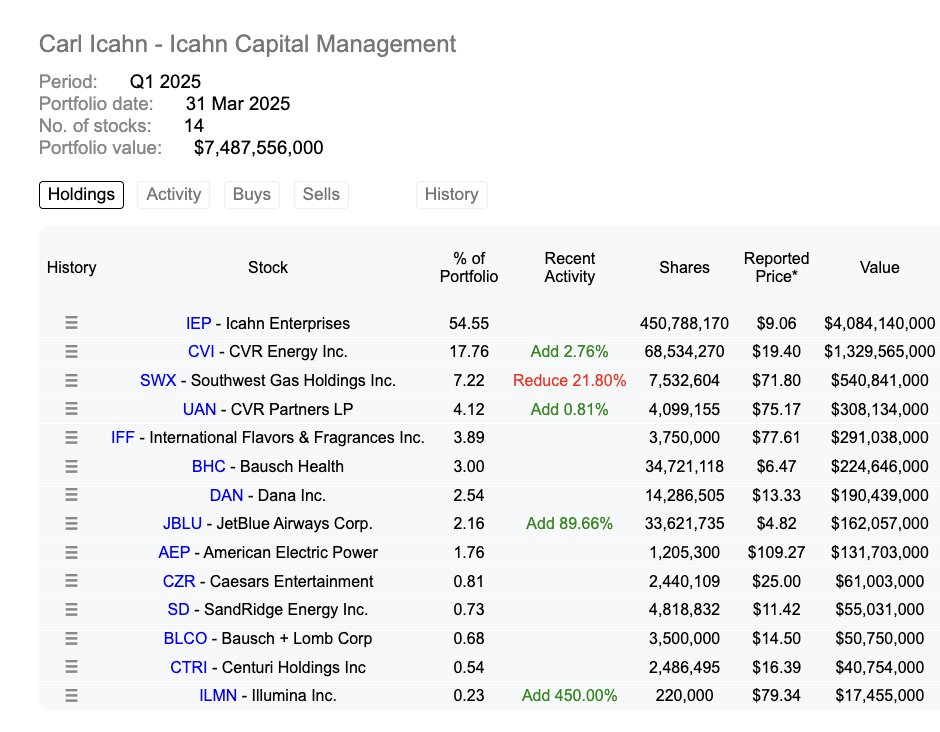
Task: Open the SWX Southwest Gas Holdings link
Action: point(267,380)
